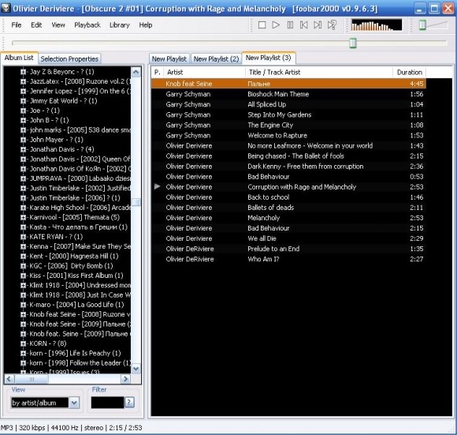Screen dimensions: 457x435
Task: Play a random track
Action: point(332,25)
